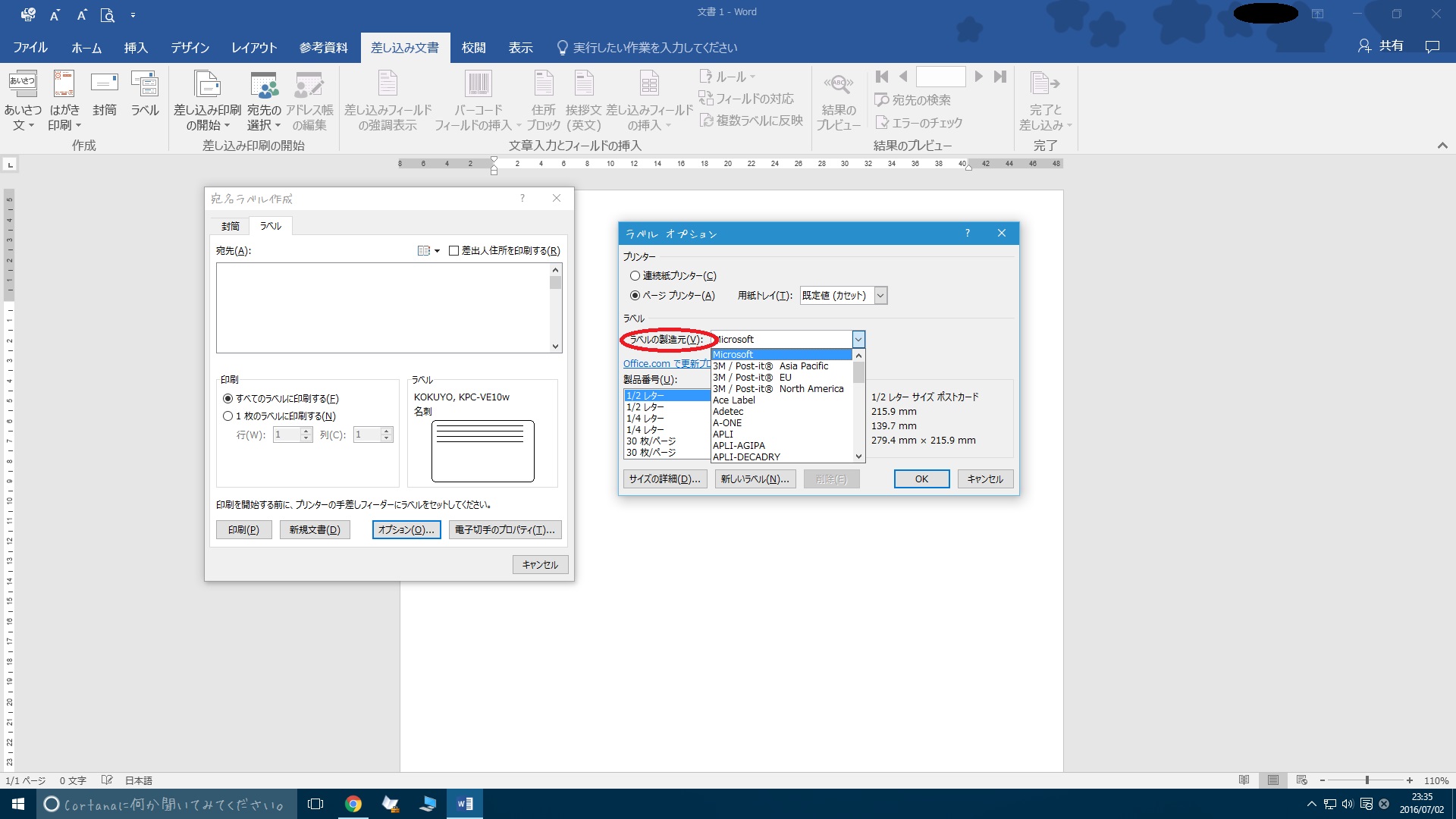The height and width of the screenshot is (819, 1456).
Task: Check 差出人住所を印刷する checkbox
Action: pos(453,251)
